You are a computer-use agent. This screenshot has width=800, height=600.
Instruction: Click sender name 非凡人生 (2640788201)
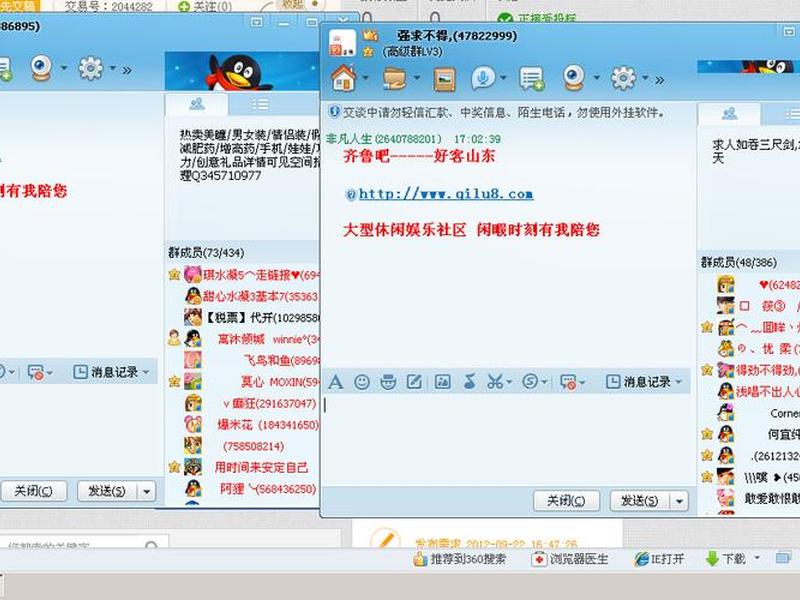pyautogui.click(x=383, y=139)
